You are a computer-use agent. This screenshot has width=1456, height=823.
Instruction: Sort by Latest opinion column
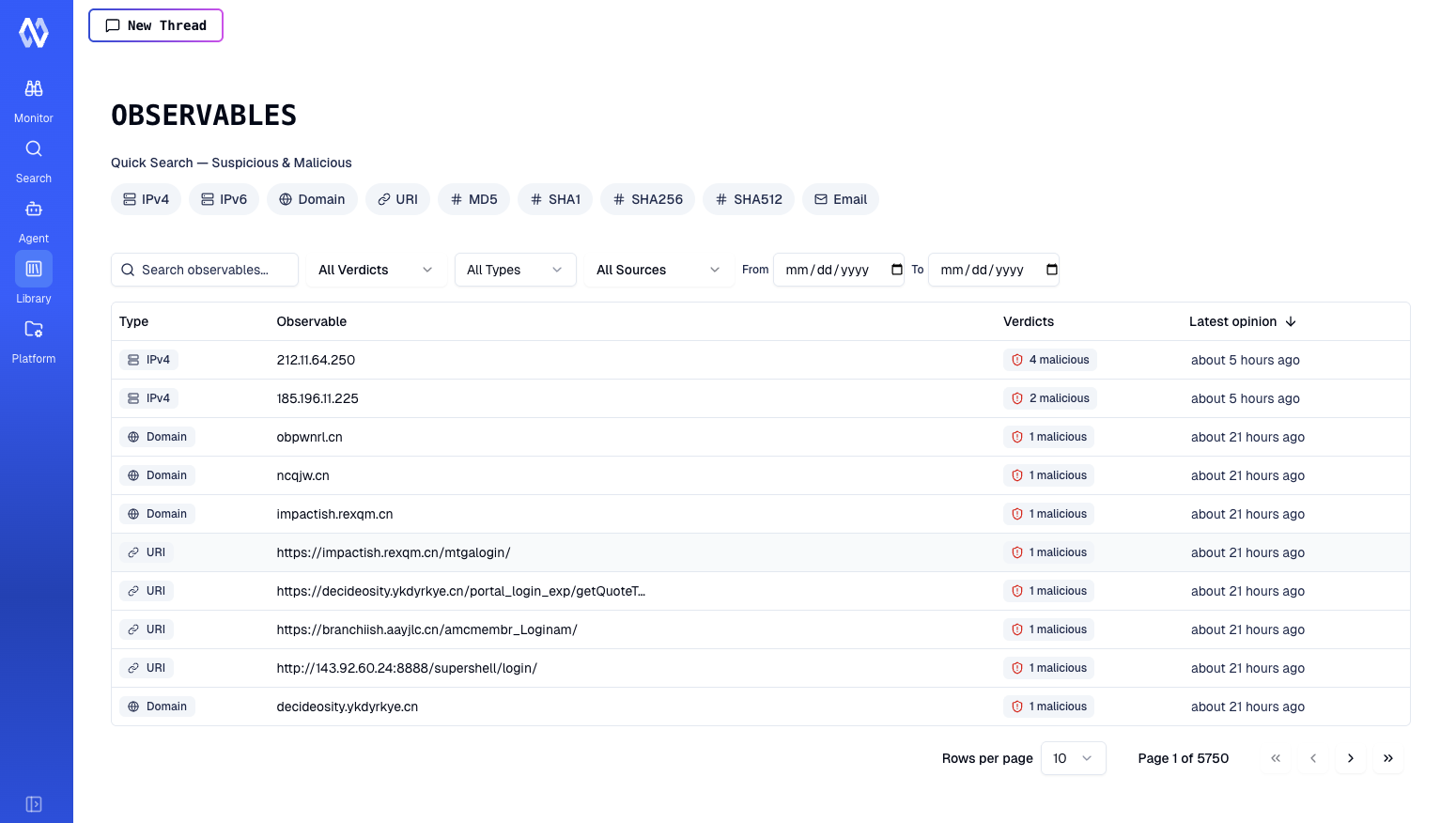(x=1243, y=321)
